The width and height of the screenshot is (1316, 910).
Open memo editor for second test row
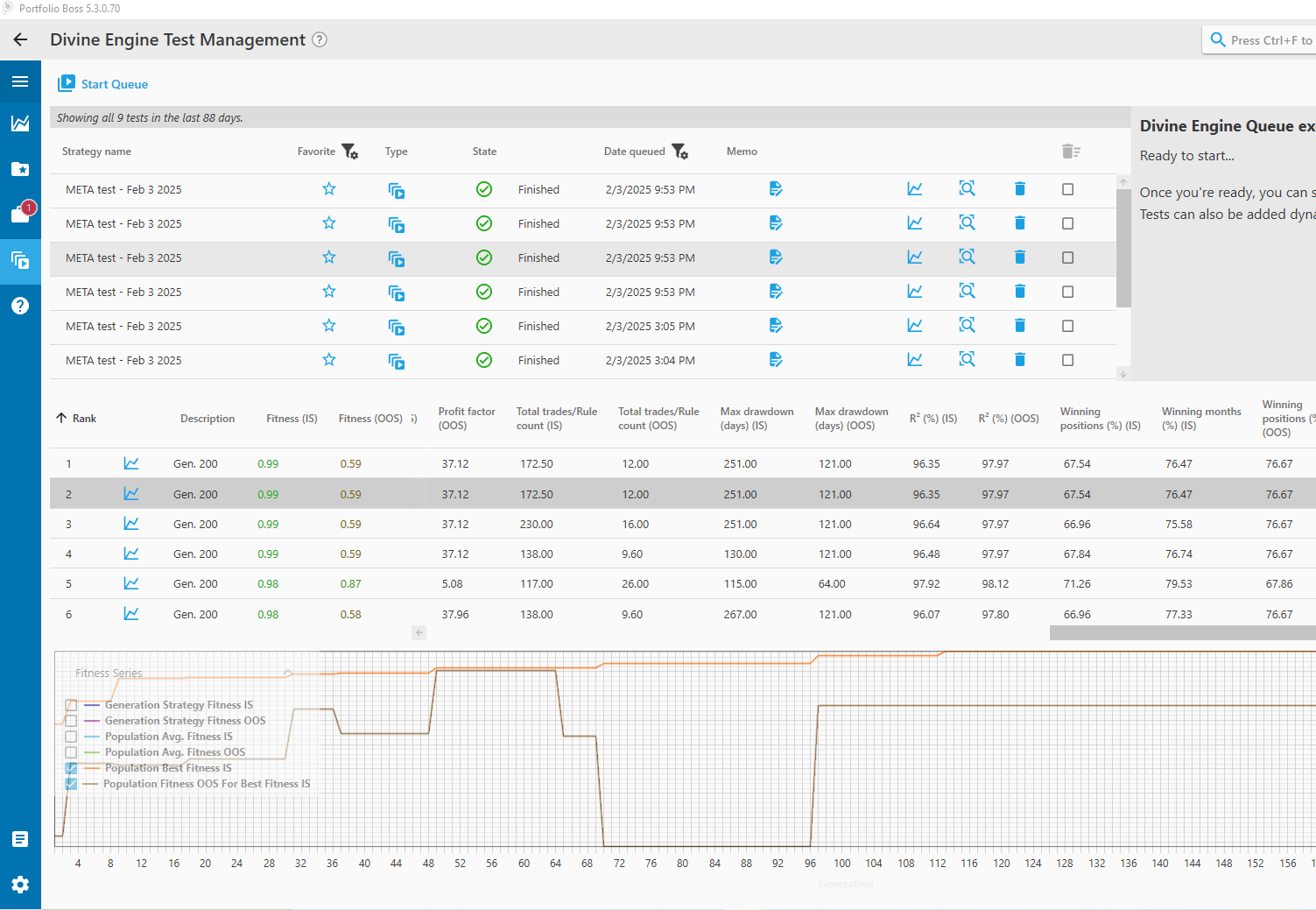pyautogui.click(x=776, y=223)
